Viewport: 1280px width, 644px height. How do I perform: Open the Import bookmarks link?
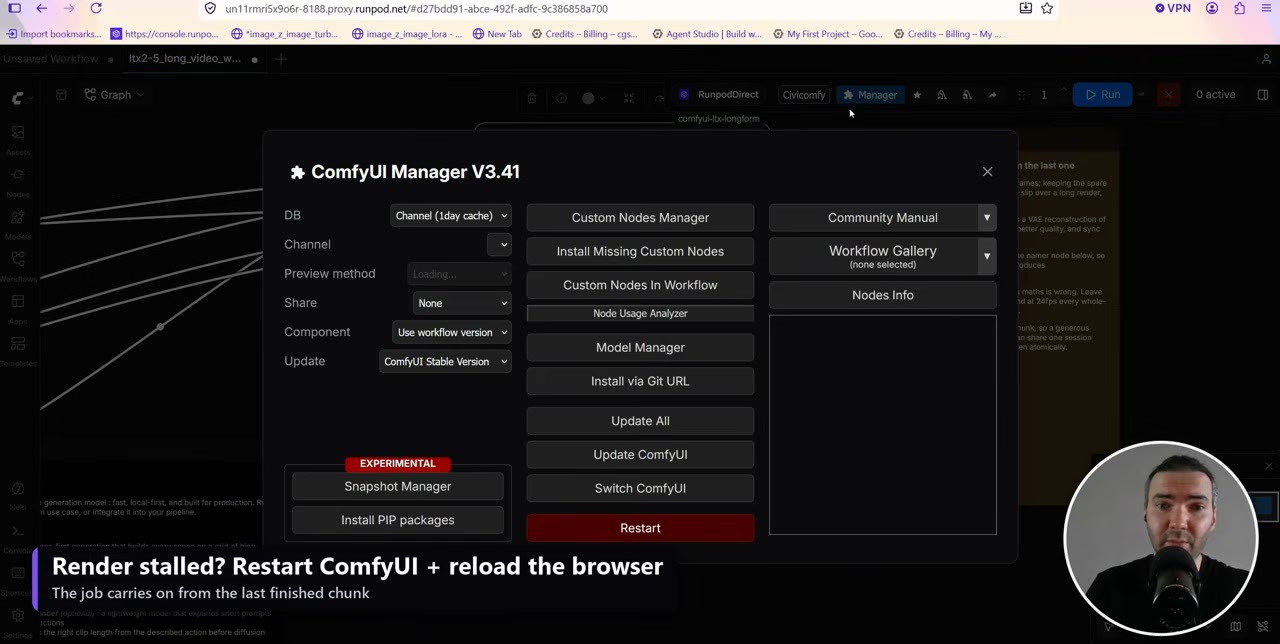[53, 34]
